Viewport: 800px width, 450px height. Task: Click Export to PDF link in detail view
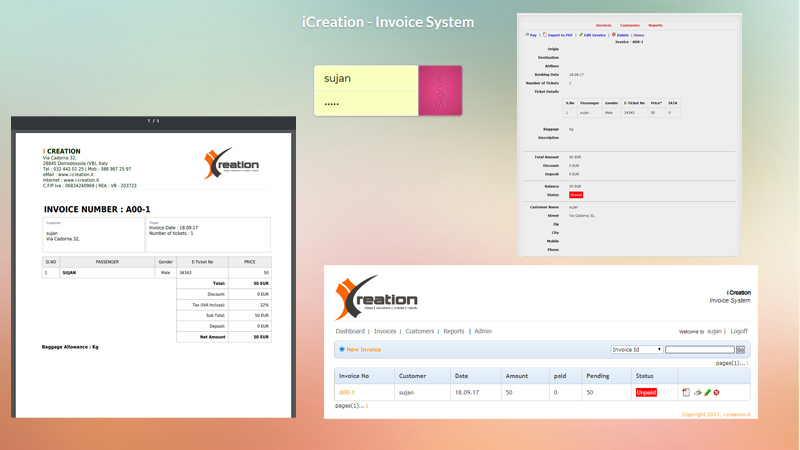coord(559,35)
